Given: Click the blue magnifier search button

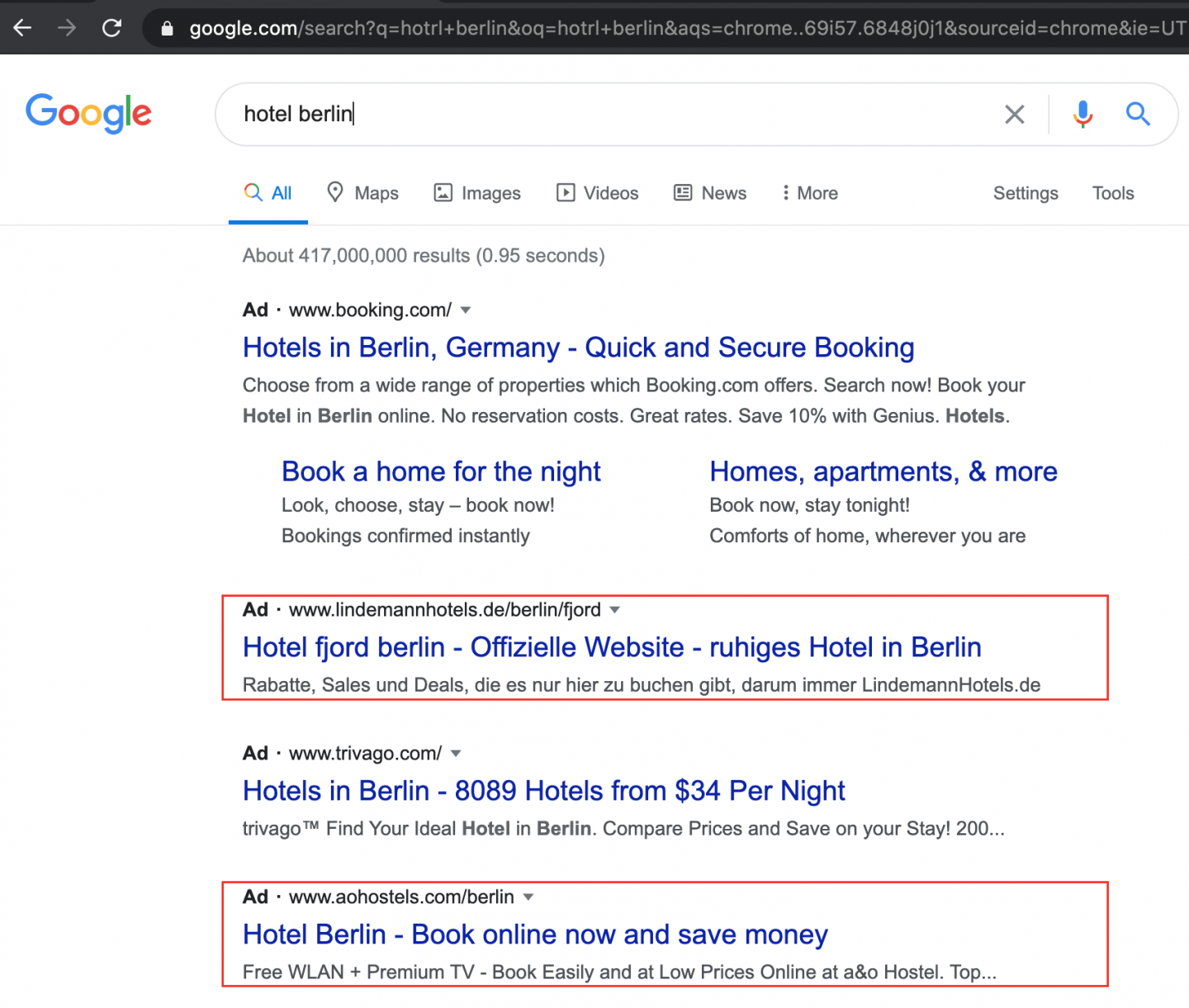Looking at the screenshot, I should point(1138,114).
